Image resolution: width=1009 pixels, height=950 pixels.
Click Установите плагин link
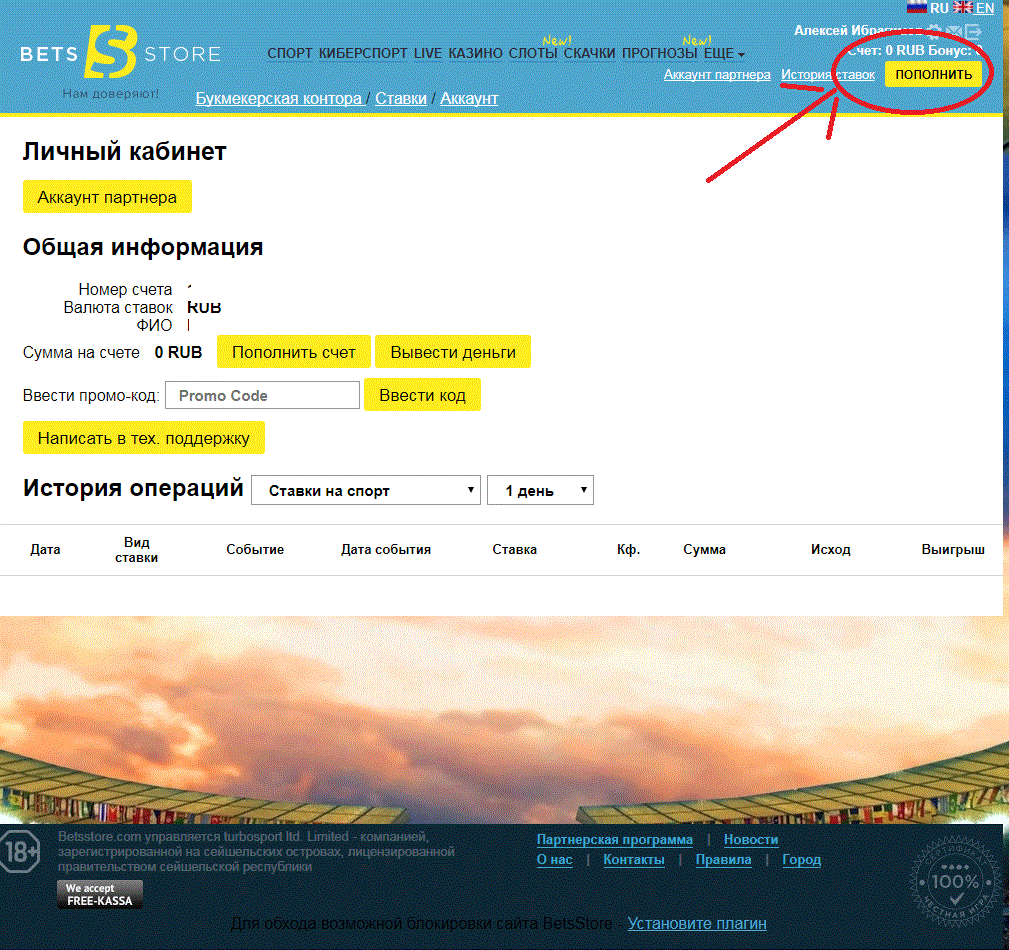[697, 923]
